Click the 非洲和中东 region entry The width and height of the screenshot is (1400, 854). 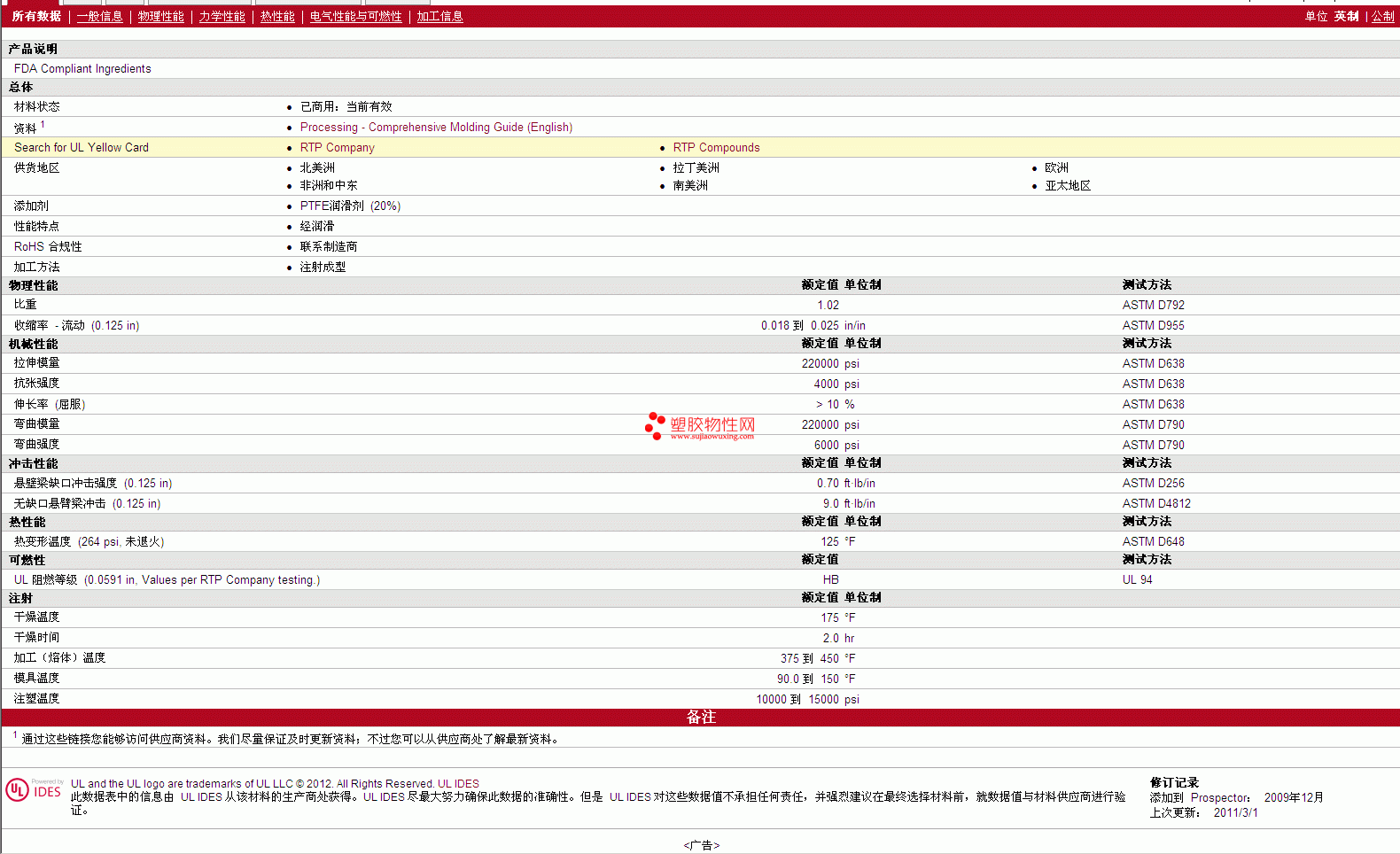[329, 186]
